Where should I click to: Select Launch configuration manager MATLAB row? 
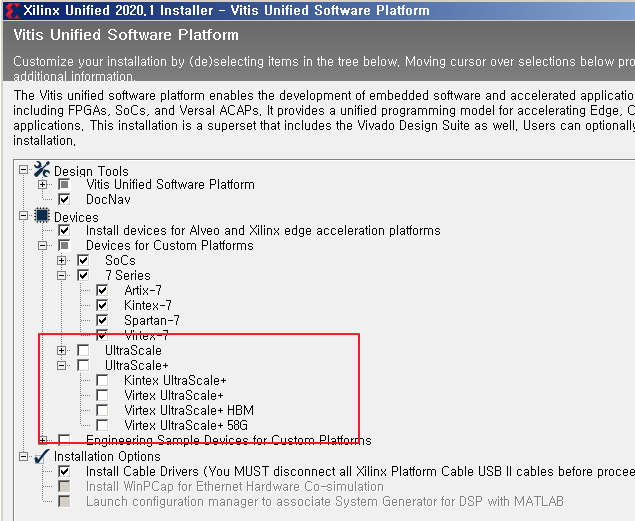tap(325, 502)
